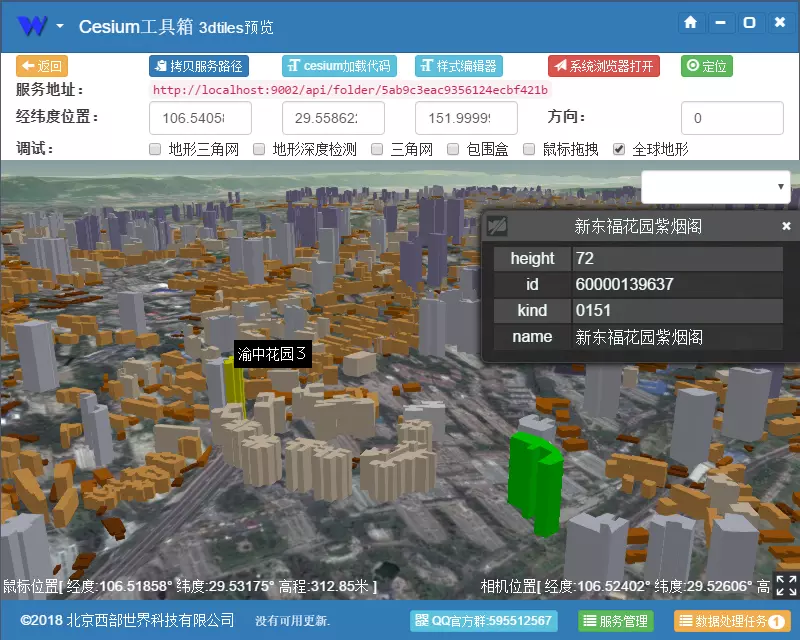The width and height of the screenshot is (800, 640).
Task: Open the empty dropdown over the map
Action: (716, 187)
